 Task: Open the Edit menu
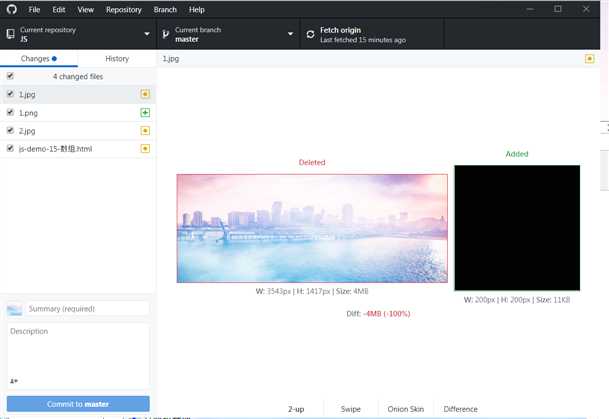(59, 10)
